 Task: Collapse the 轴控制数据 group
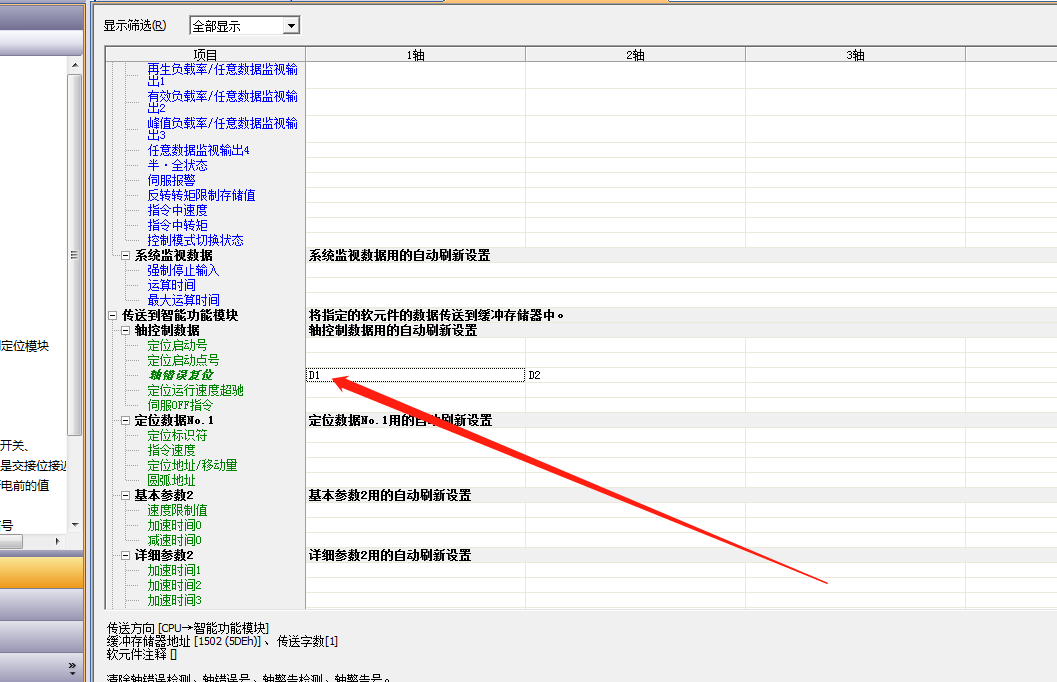(125, 331)
